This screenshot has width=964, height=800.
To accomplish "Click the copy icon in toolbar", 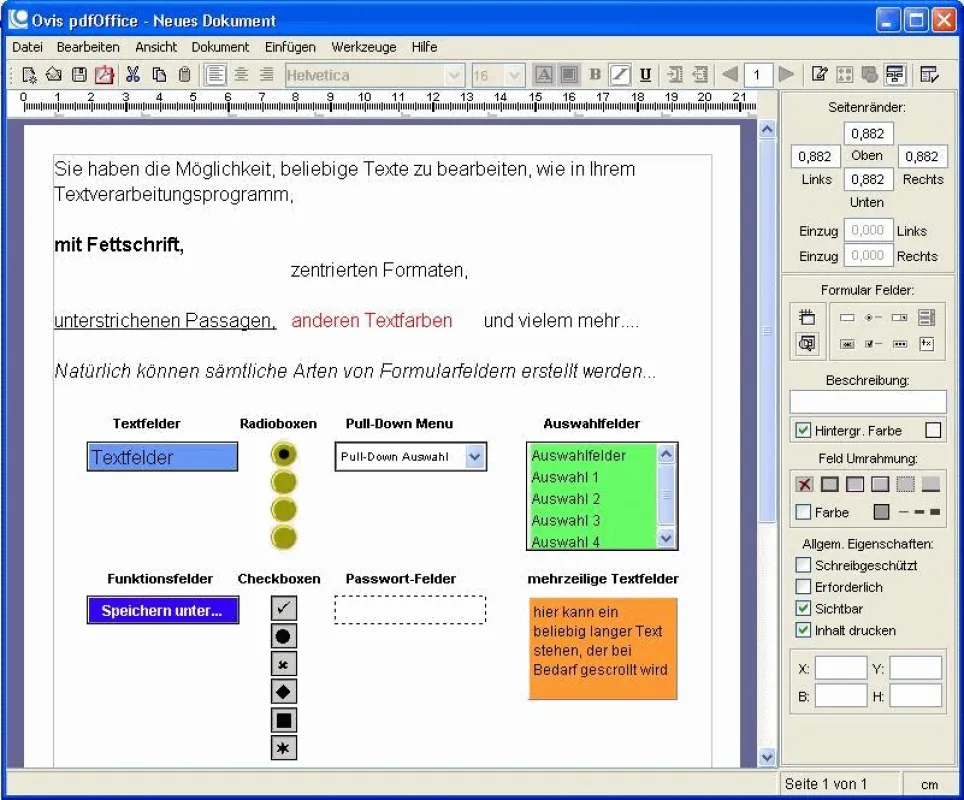I will point(159,75).
